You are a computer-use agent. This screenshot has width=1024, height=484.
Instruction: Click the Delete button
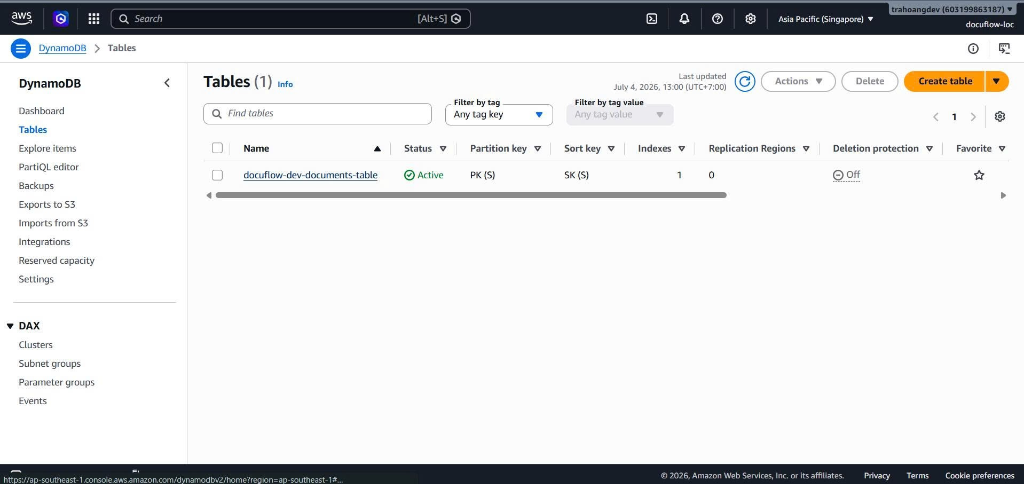pyautogui.click(x=869, y=81)
